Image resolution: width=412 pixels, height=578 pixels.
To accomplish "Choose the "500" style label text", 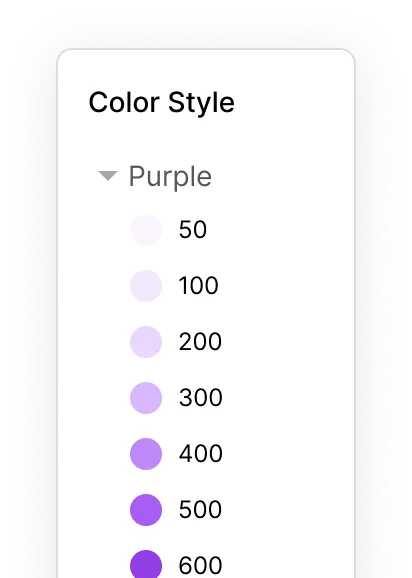I will (x=200, y=510).
